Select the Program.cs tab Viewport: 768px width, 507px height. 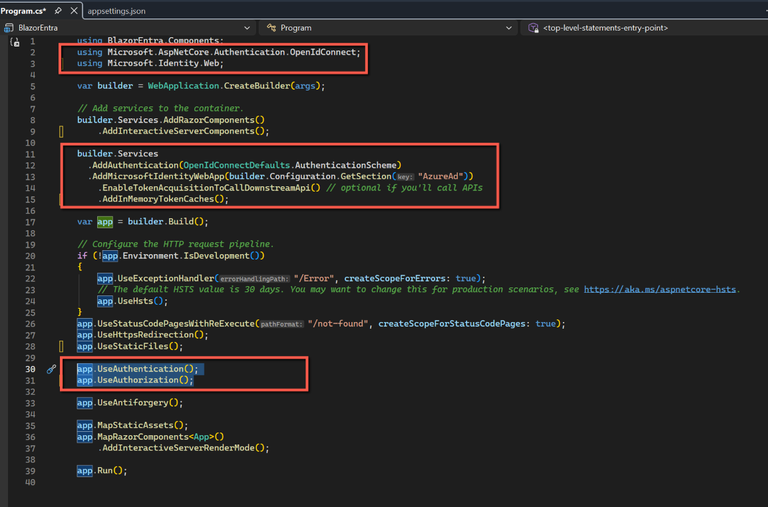25,10
